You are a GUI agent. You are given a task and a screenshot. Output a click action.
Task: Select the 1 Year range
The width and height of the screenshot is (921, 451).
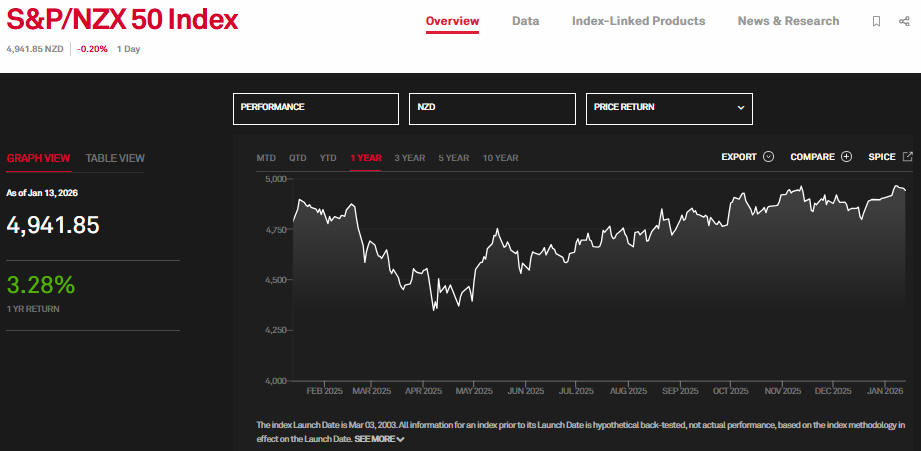click(x=366, y=157)
